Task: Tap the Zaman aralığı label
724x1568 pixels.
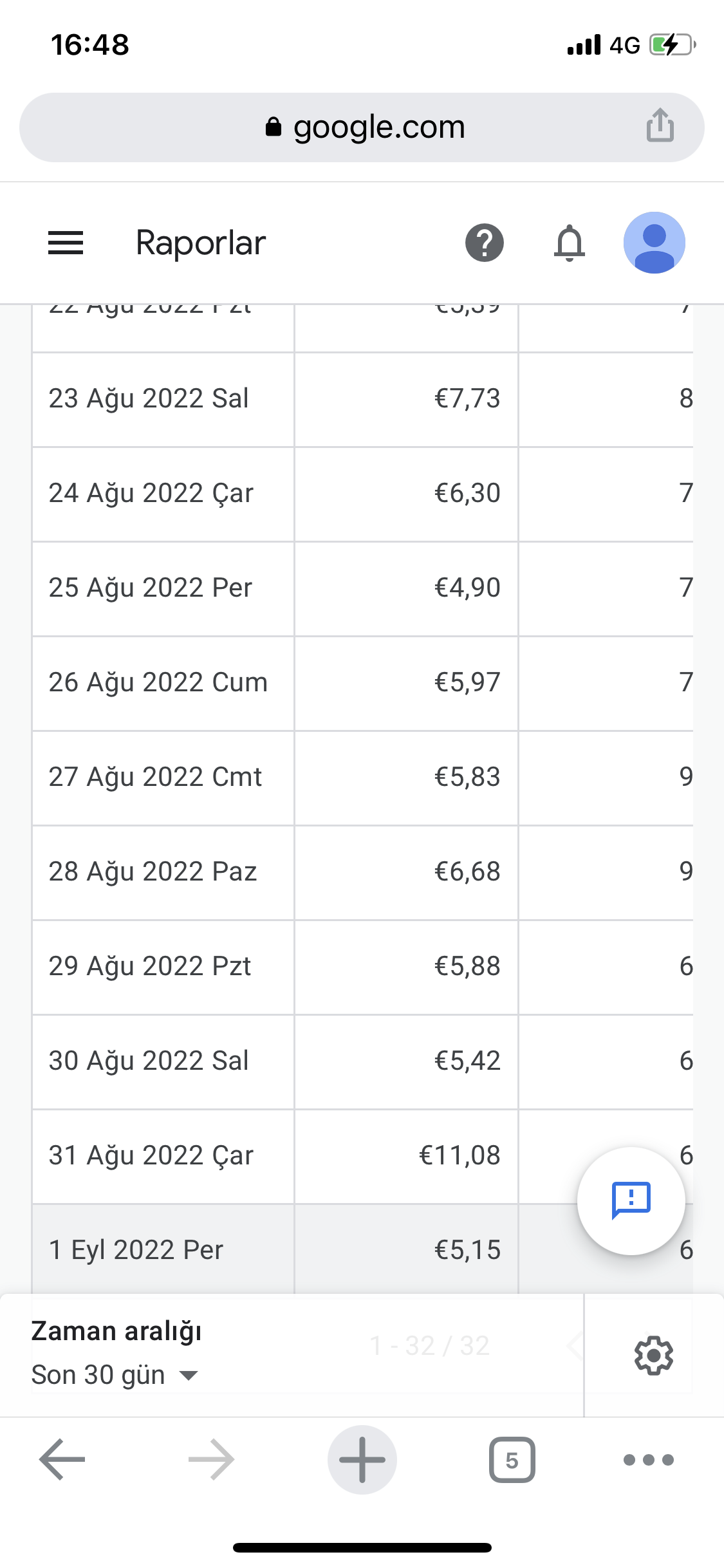Action: (x=116, y=1332)
